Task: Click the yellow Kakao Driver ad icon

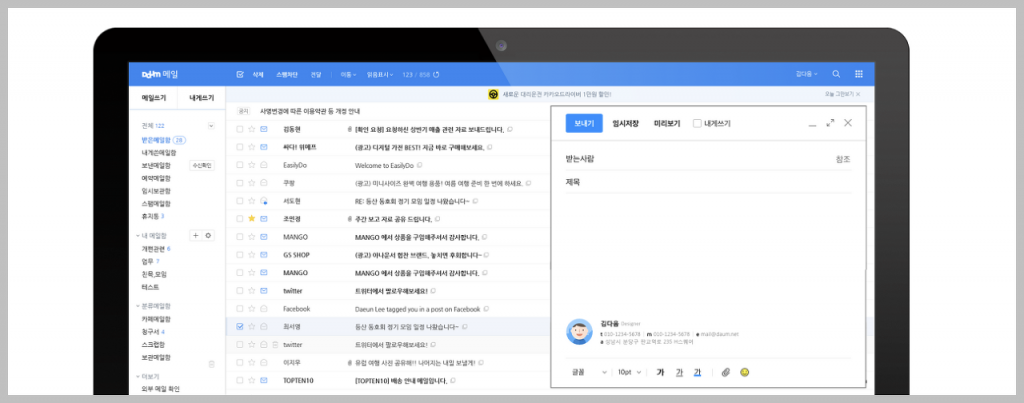Action: [x=493, y=94]
